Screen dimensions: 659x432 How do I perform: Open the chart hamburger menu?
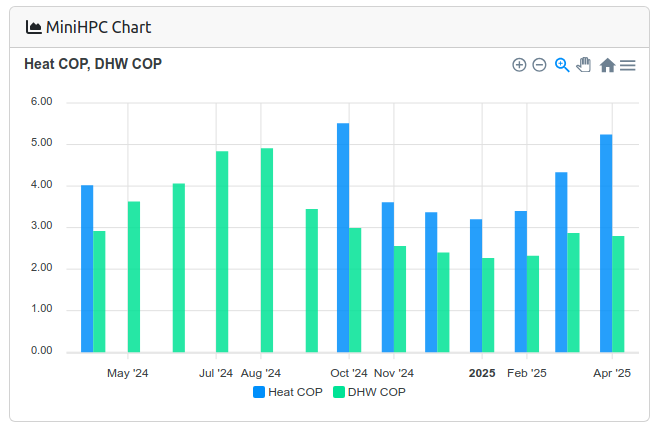[x=628, y=65]
